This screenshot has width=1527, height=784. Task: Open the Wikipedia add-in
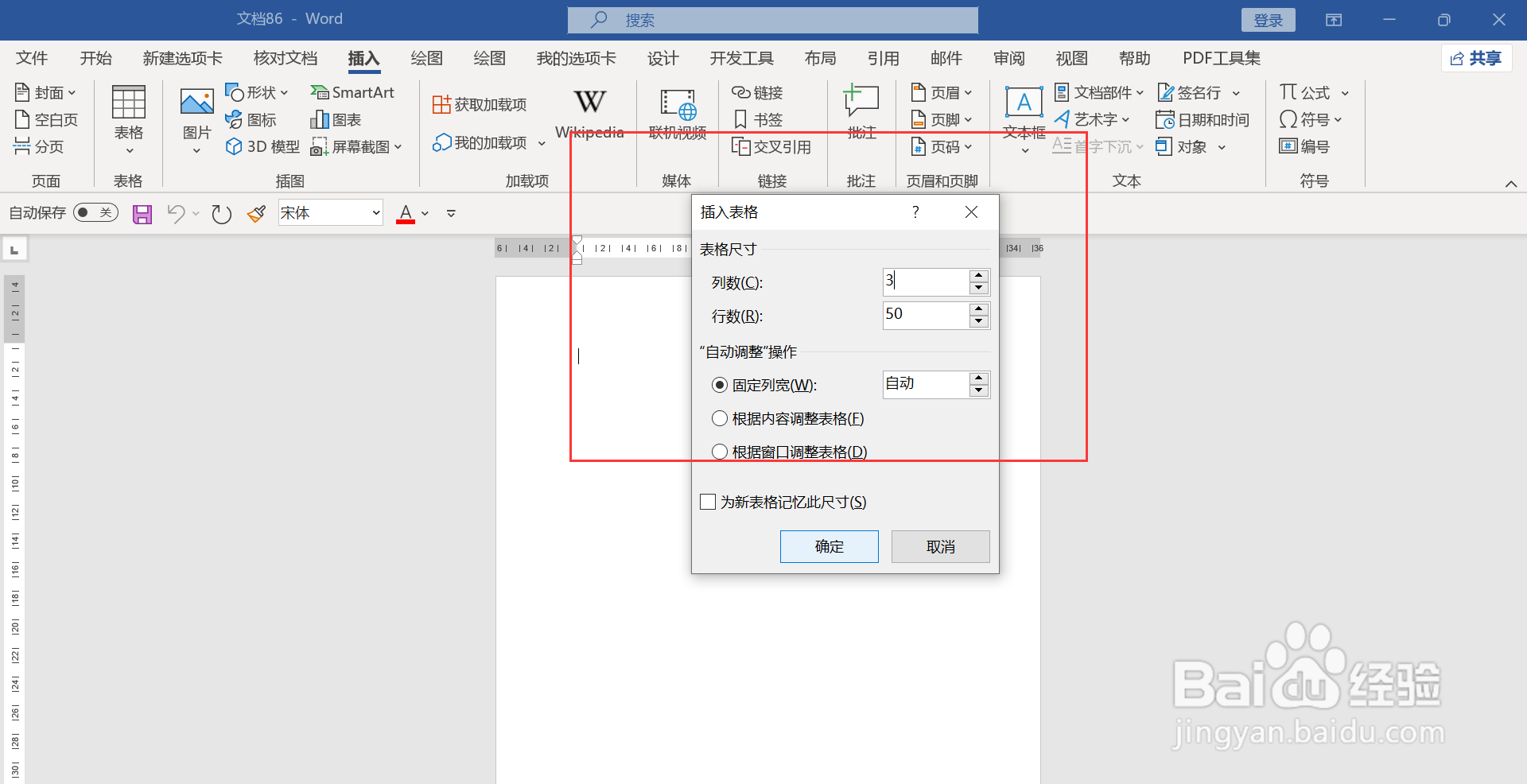589,113
